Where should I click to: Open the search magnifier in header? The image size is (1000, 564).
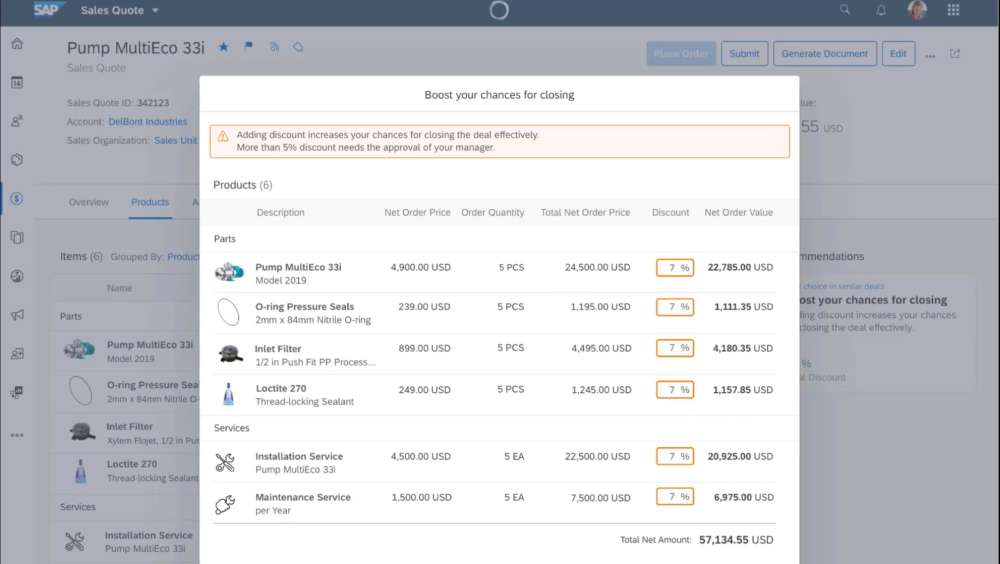tap(845, 10)
